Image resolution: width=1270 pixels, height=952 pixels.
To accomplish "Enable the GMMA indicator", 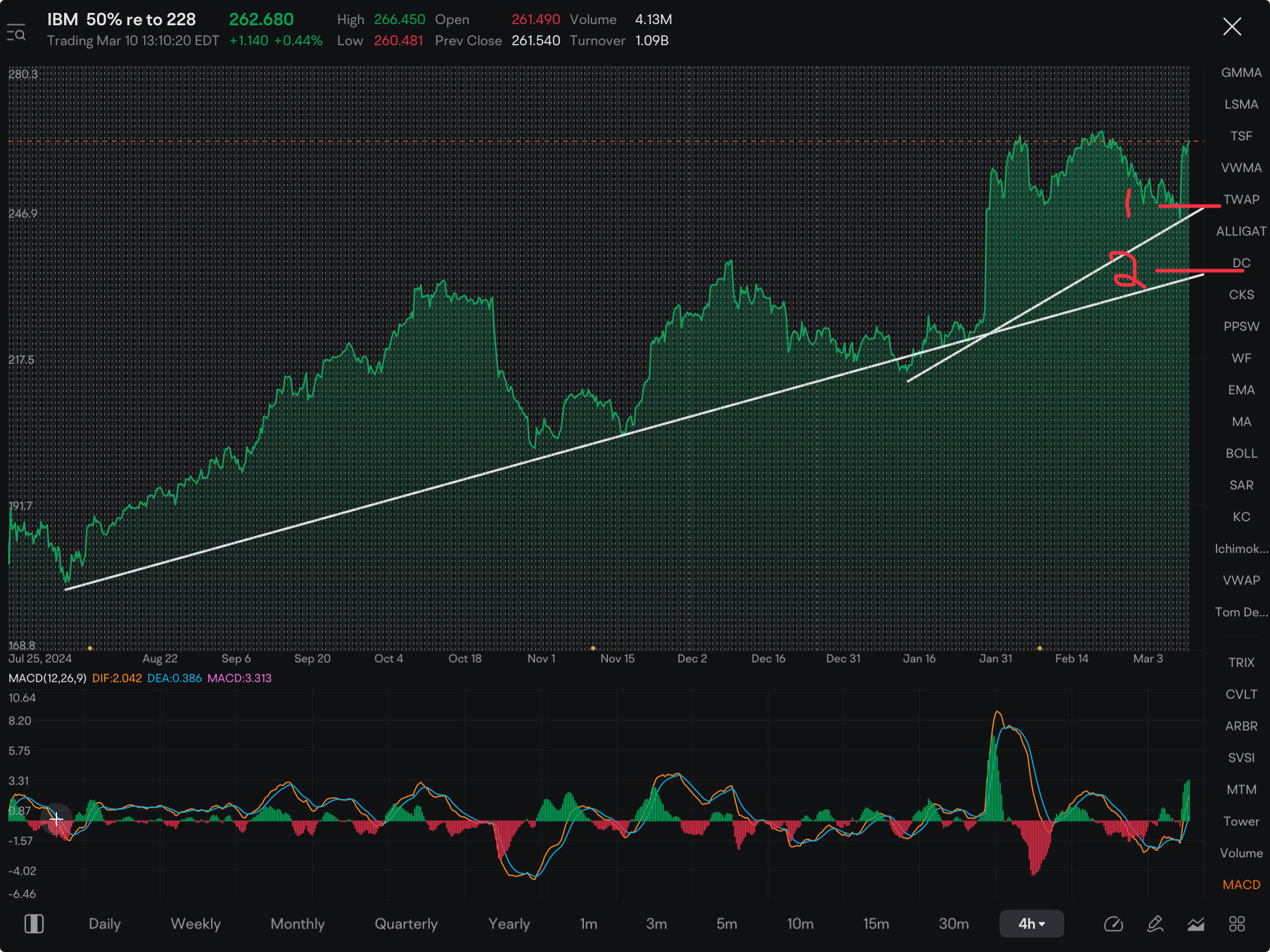I will (1241, 73).
